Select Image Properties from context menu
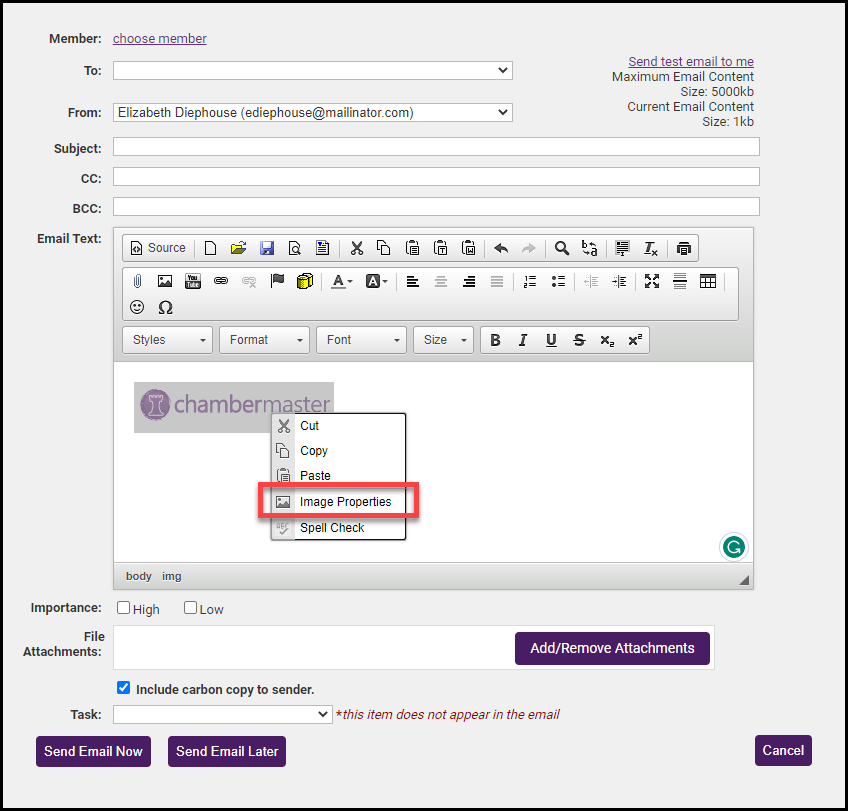Viewport: 848px width, 811px height. 345,502
